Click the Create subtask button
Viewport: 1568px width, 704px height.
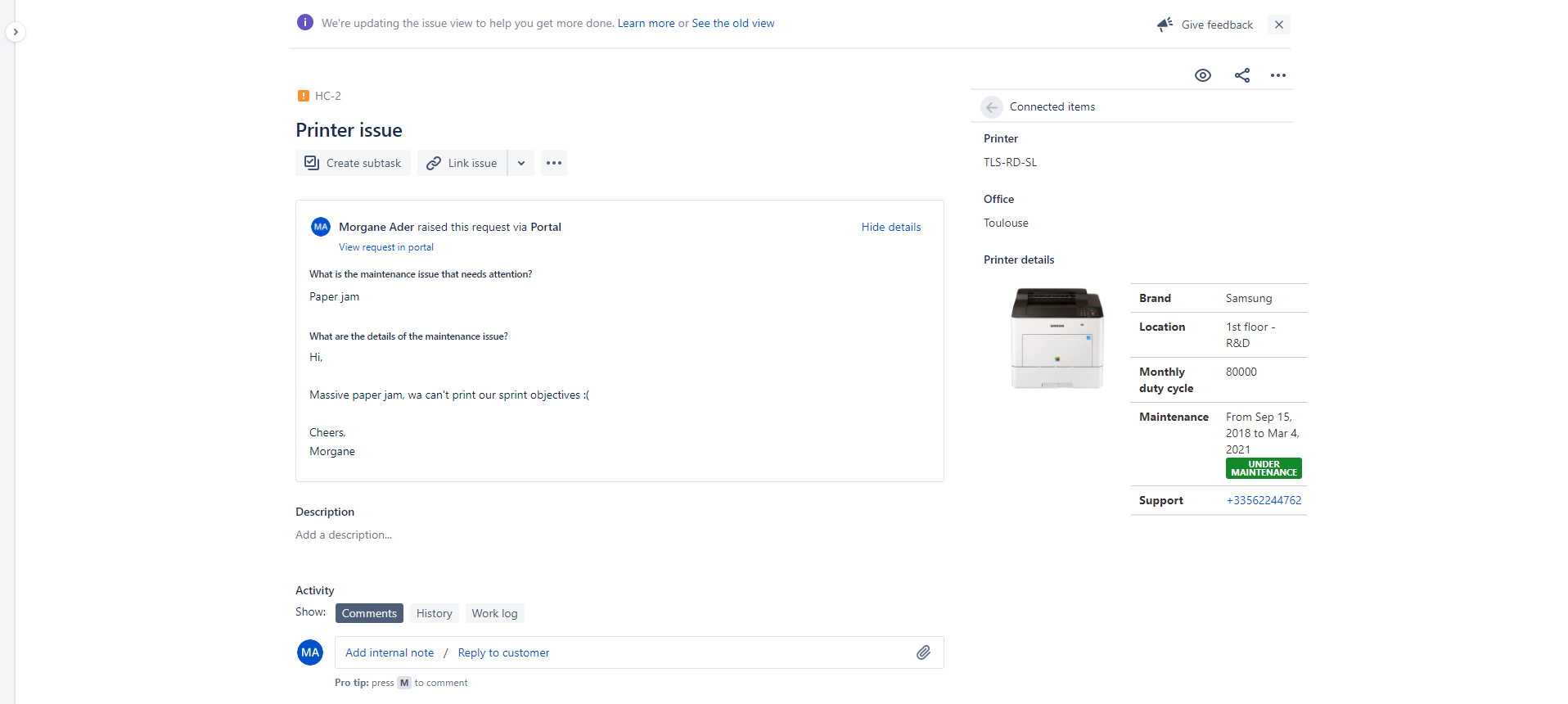tap(353, 163)
